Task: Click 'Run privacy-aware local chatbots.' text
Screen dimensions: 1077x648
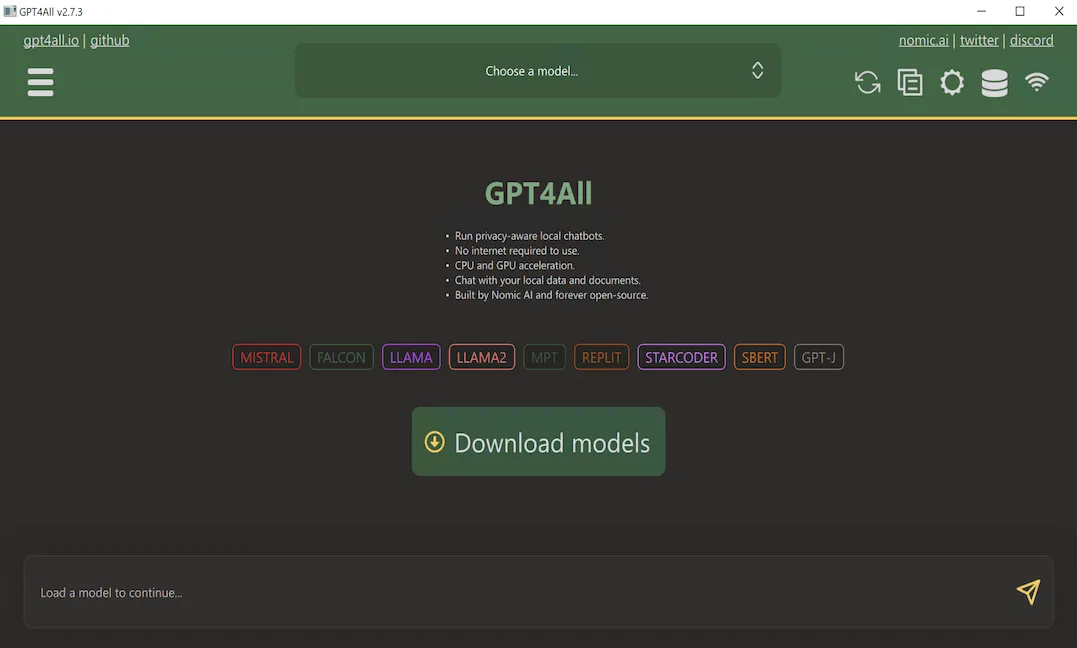Action: (530, 236)
